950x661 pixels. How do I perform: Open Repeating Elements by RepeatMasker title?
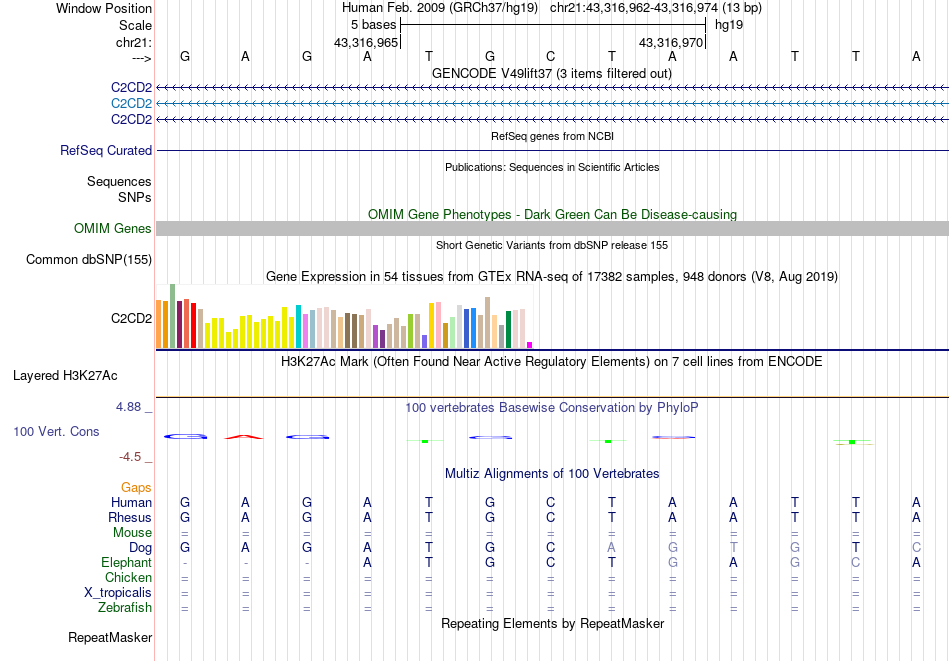[x=552, y=623]
